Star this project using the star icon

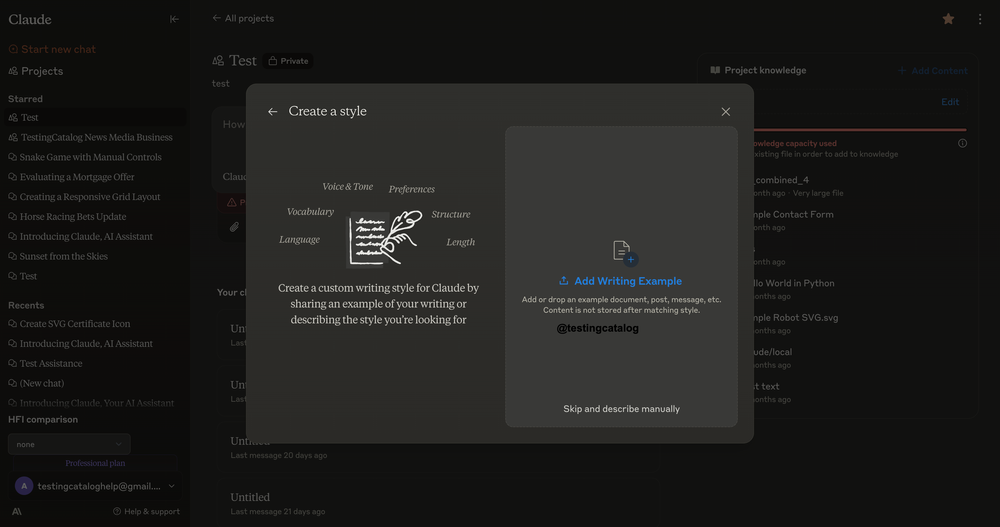coord(948,19)
